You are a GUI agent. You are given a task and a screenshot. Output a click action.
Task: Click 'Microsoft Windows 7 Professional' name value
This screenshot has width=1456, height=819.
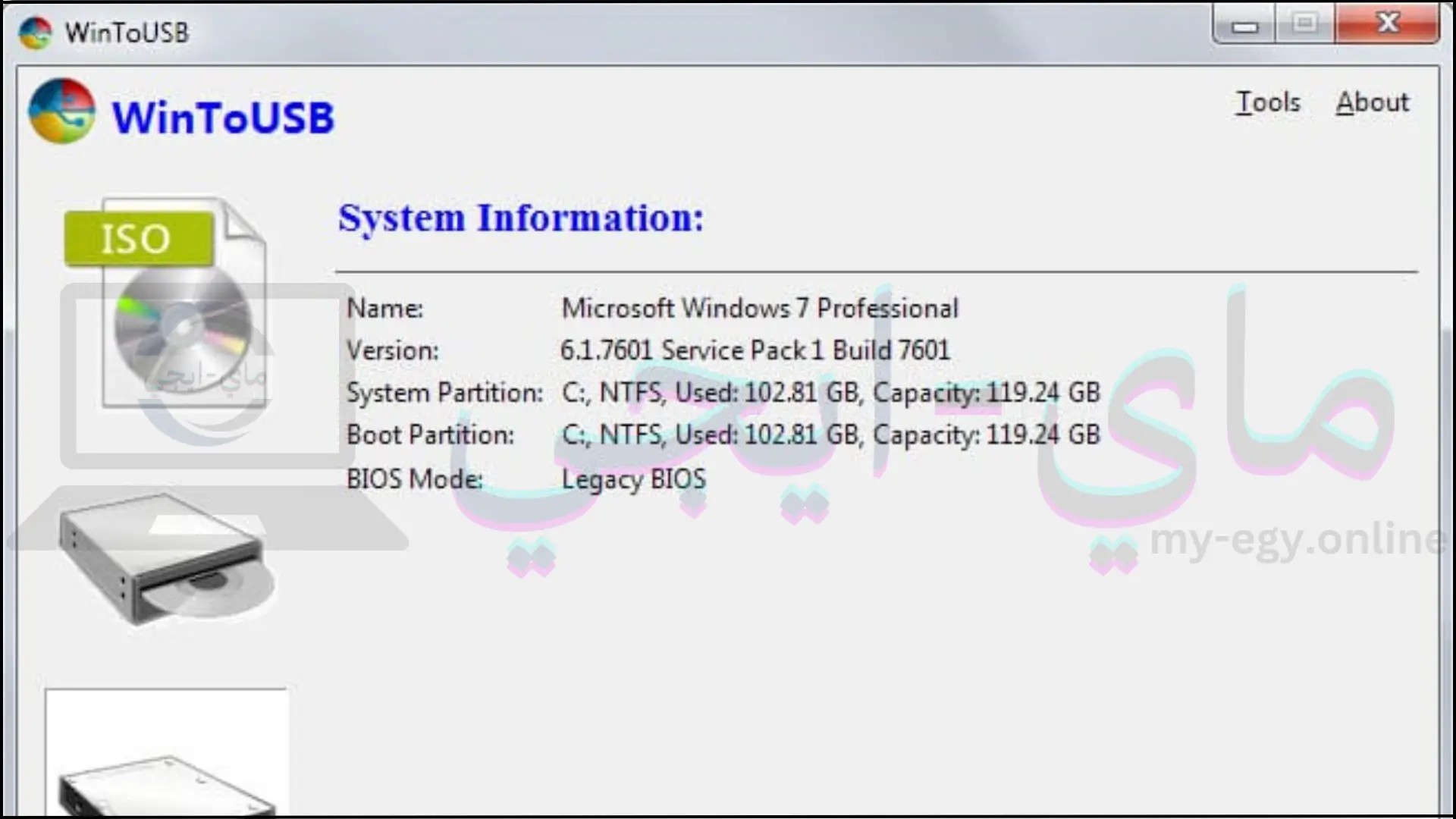tap(760, 309)
